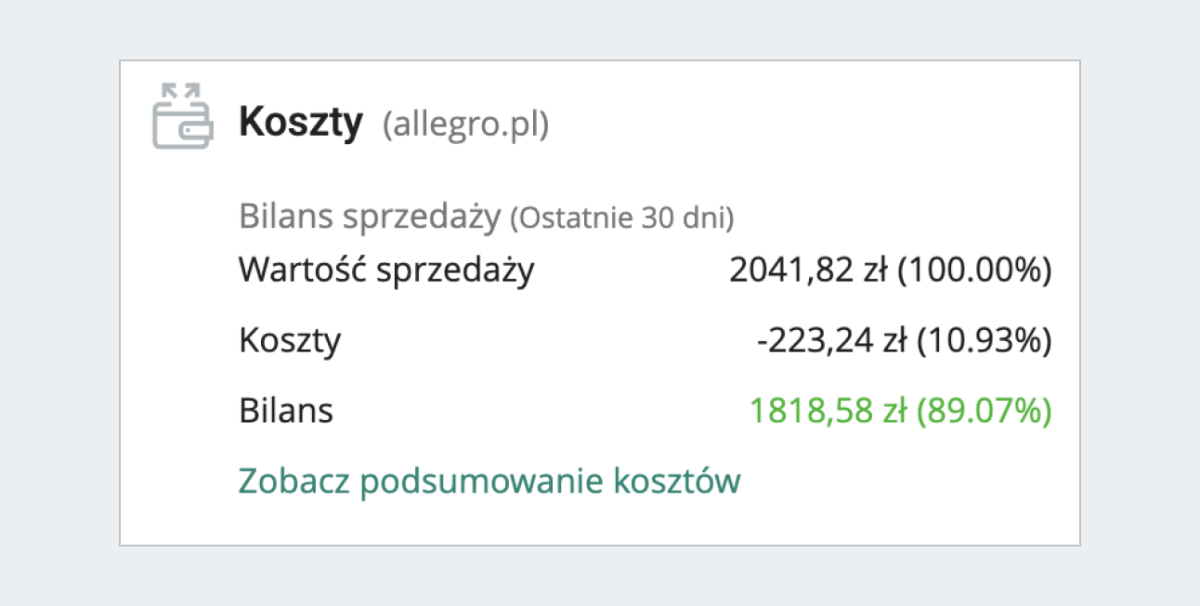The height and width of the screenshot is (606, 1200).
Task: Click the wallet icon in the widget header
Action: tap(183, 122)
